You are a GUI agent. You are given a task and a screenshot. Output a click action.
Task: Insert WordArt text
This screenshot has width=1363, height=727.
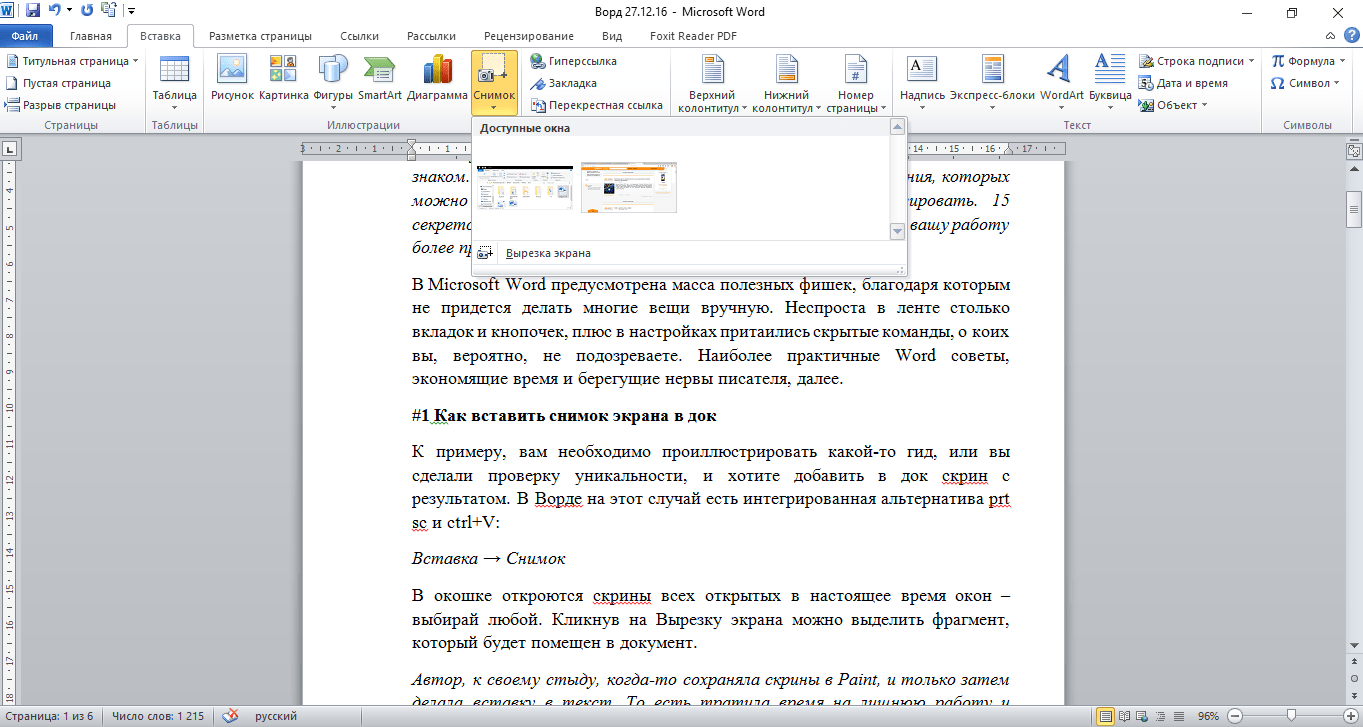pyautogui.click(x=1061, y=80)
